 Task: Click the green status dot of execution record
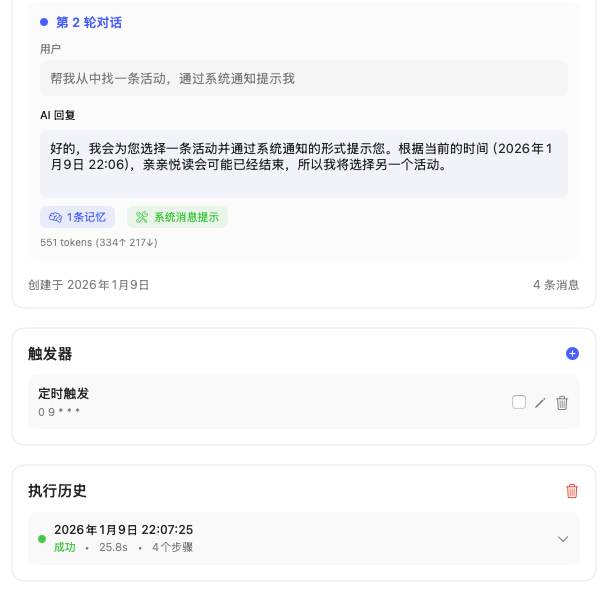(x=42, y=539)
